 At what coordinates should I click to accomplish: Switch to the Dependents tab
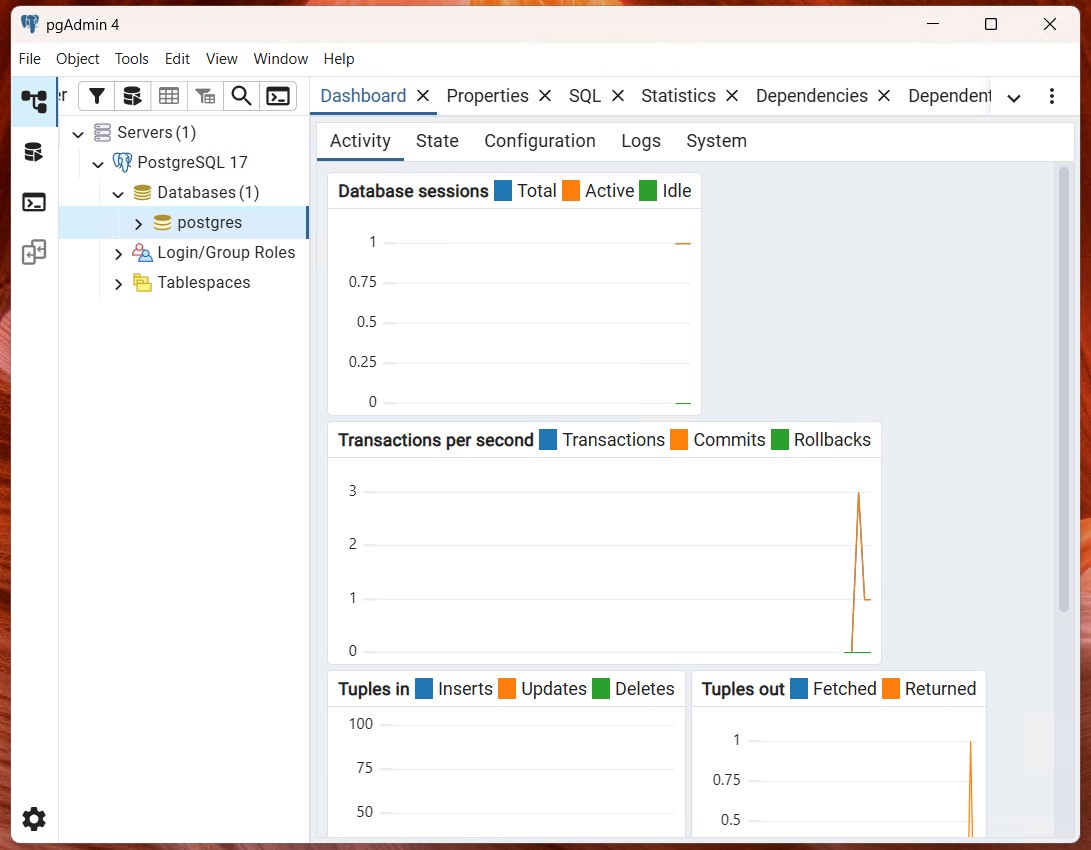tap(950, 96)
